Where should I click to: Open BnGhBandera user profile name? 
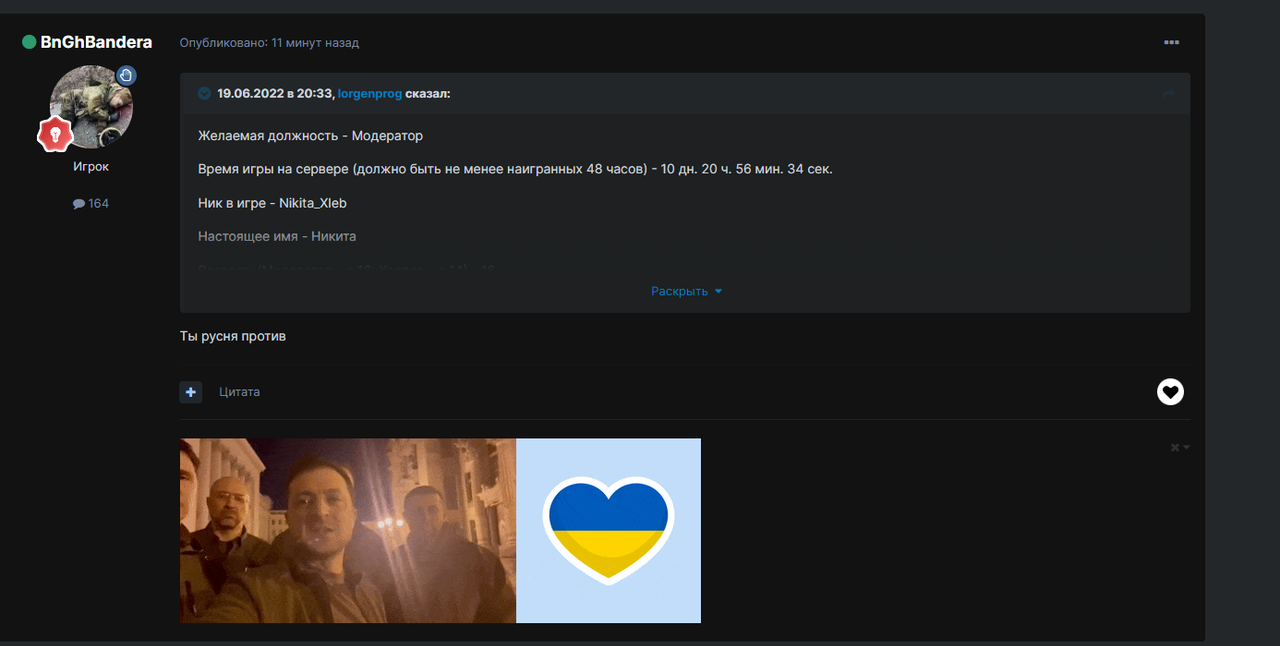pyautogui.click(x=96, y=42)
